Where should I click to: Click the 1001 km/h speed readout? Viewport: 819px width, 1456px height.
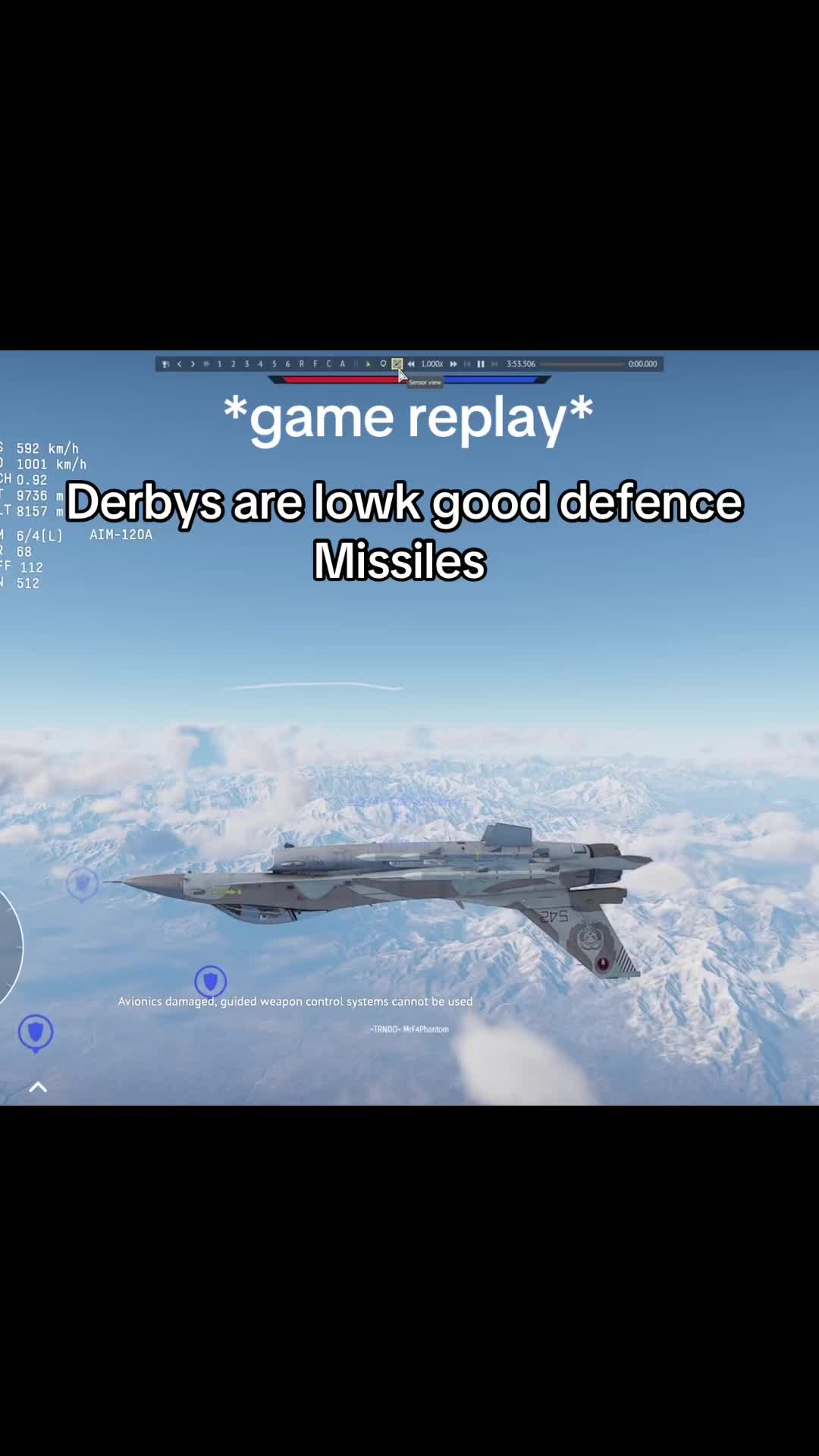(52, 464)
